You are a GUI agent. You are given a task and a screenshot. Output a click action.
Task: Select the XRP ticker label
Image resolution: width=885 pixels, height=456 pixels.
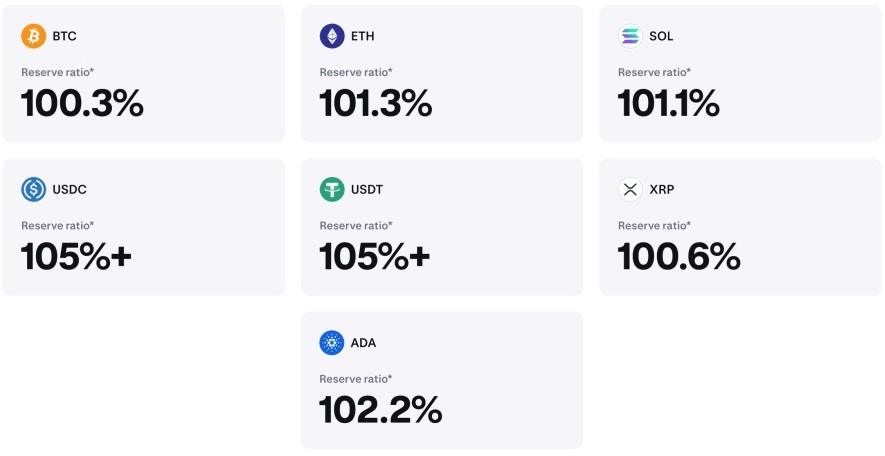click(662, 189)
